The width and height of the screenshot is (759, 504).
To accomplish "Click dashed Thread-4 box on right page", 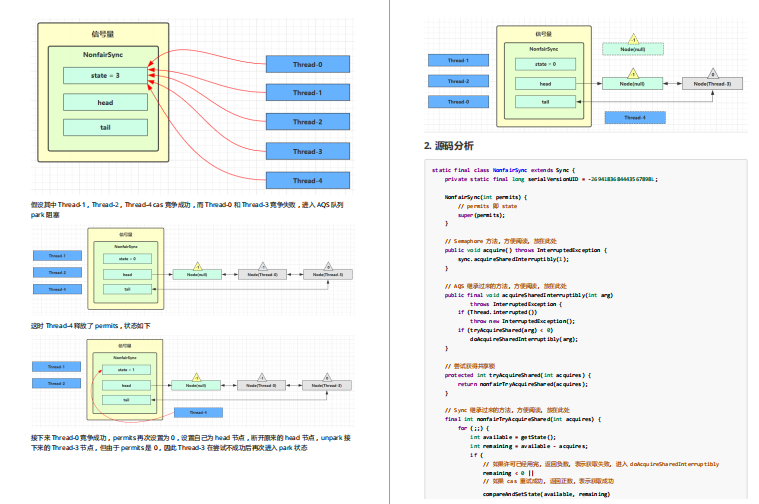I will [x=635, y=118].
